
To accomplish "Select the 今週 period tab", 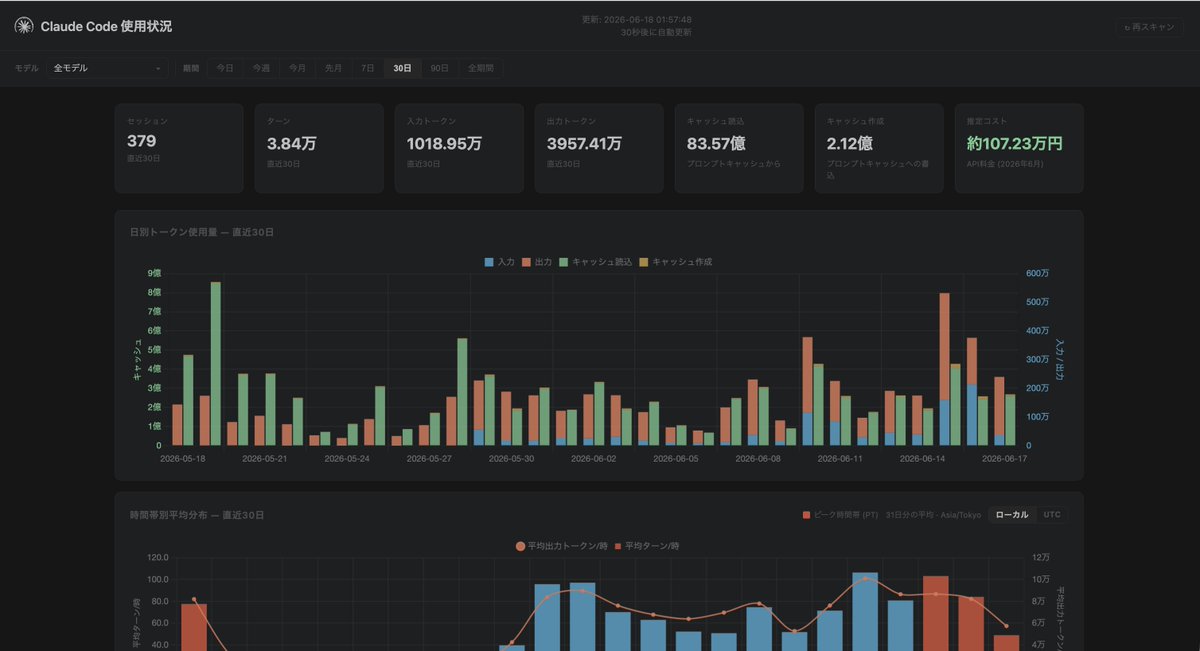I will 261,68.
